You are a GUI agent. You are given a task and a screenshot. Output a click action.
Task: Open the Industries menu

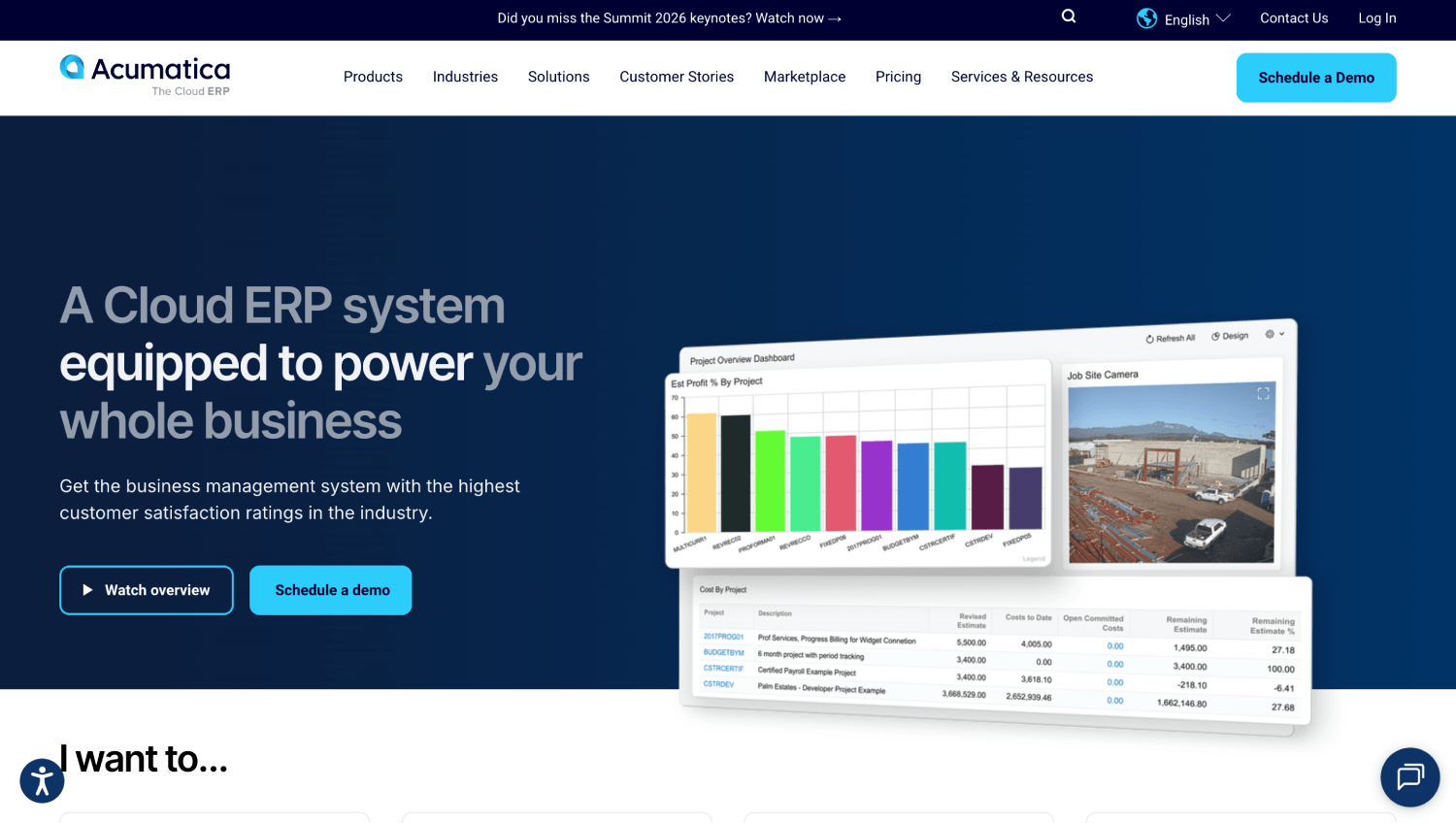pos(465,77)
